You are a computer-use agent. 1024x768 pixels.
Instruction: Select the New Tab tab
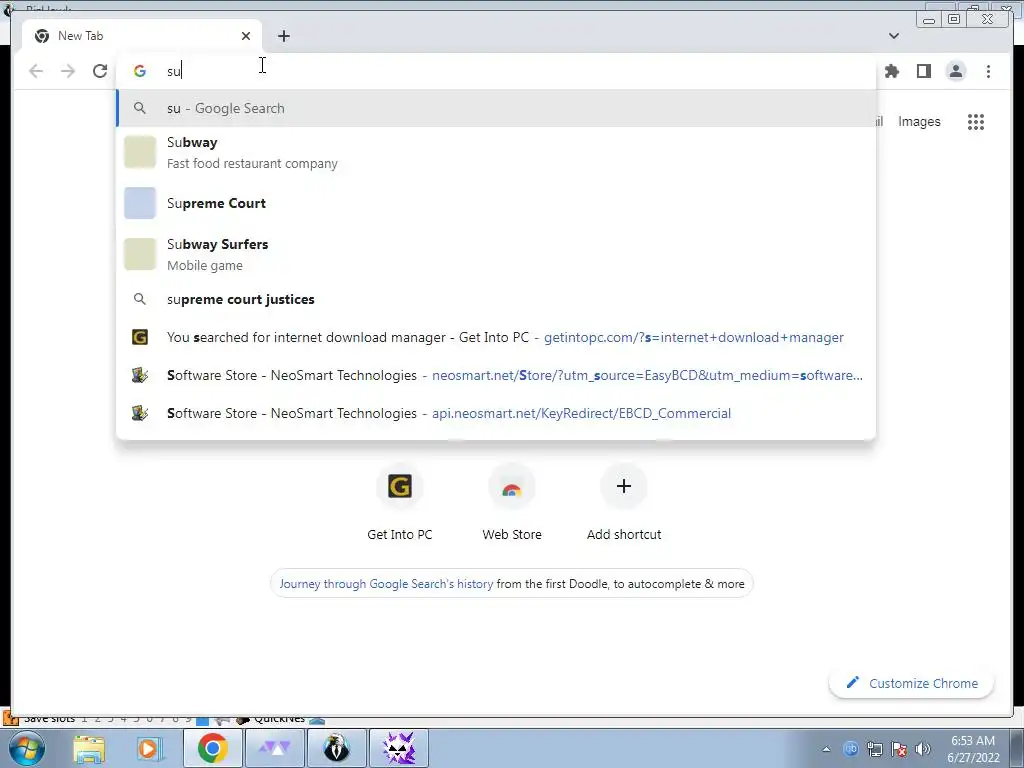[141, 36]
